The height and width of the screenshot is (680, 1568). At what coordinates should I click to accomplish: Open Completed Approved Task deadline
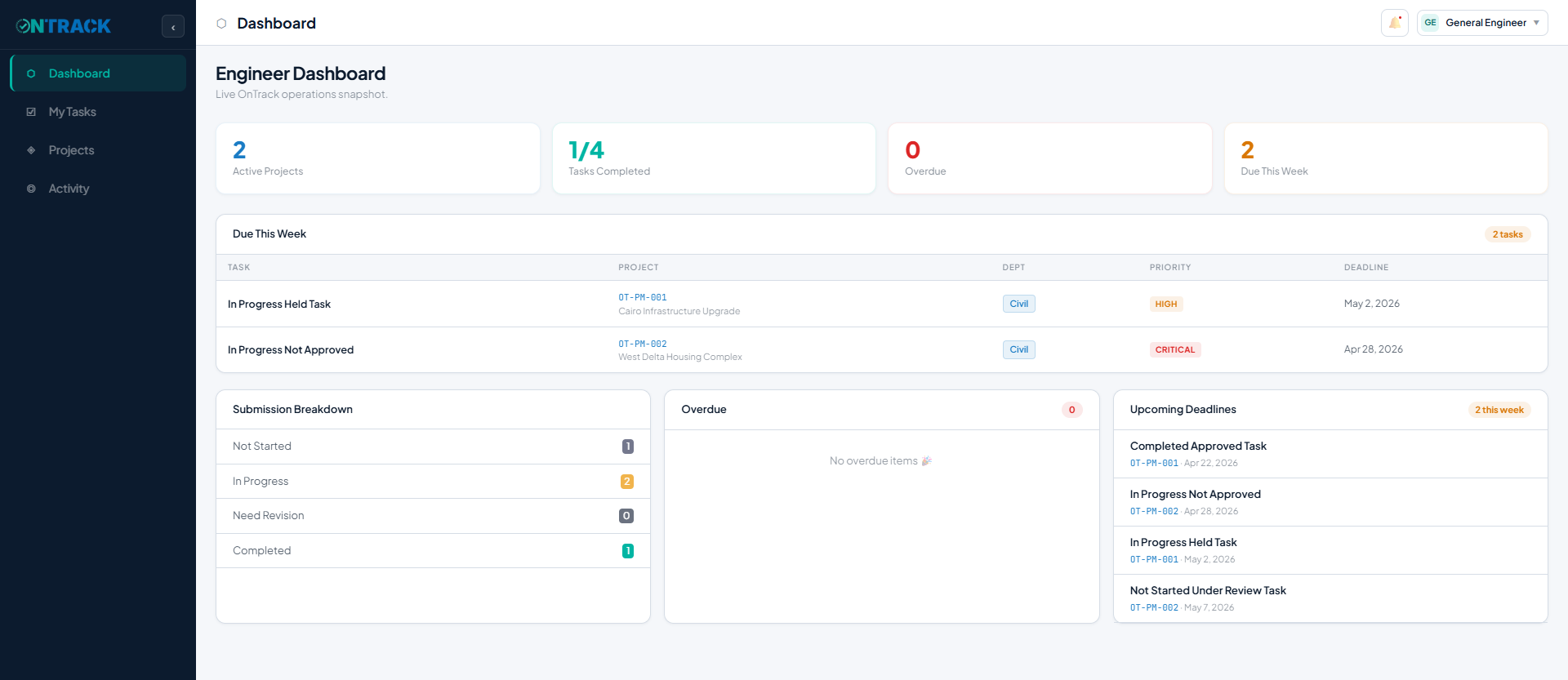click(x=1330, y=454)
